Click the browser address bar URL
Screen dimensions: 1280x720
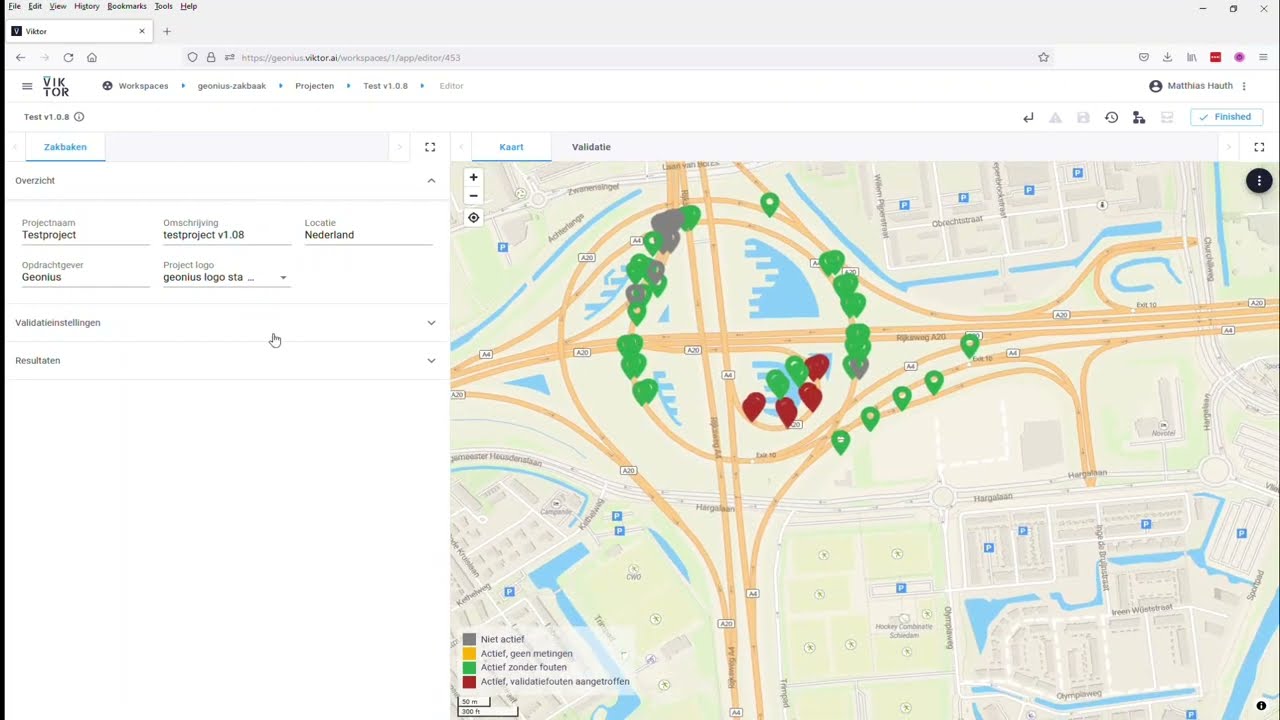pyautogui.click(x=351, y=58)
